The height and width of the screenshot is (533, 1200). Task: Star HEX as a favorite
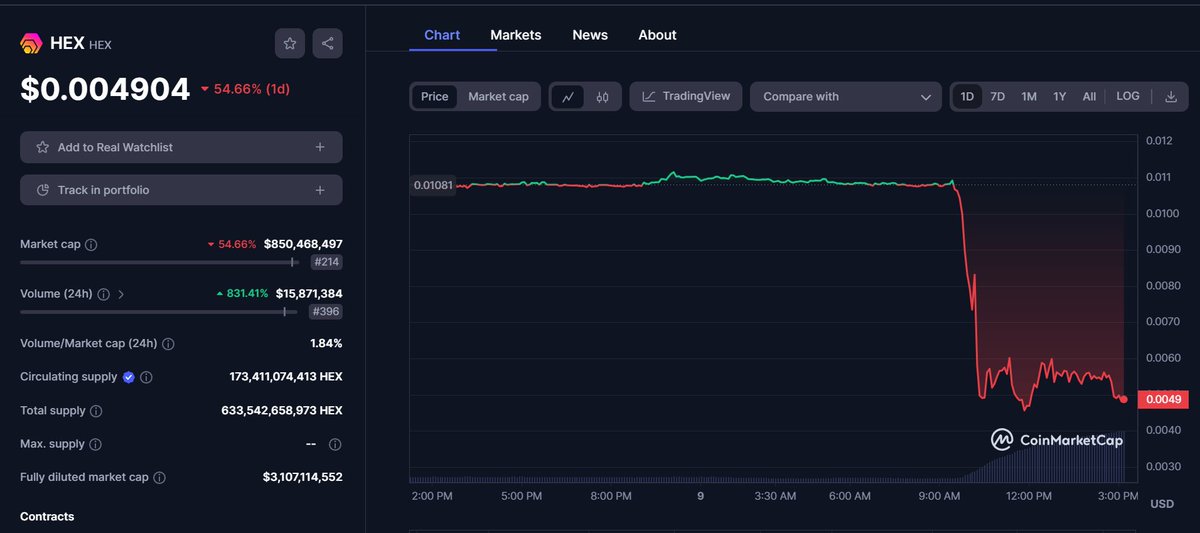290,43
